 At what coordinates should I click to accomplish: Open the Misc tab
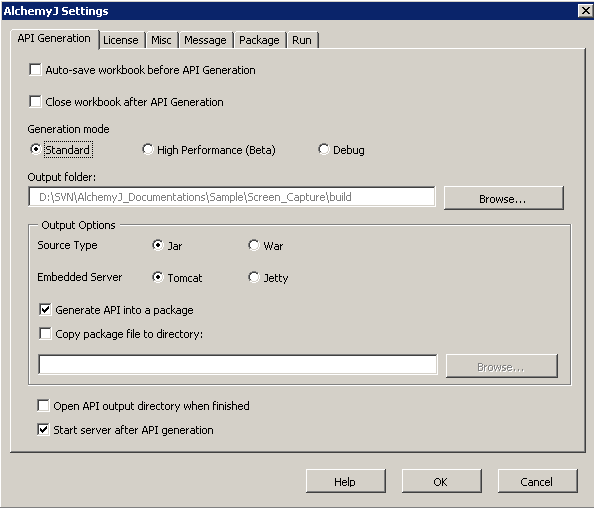(161, 40)
